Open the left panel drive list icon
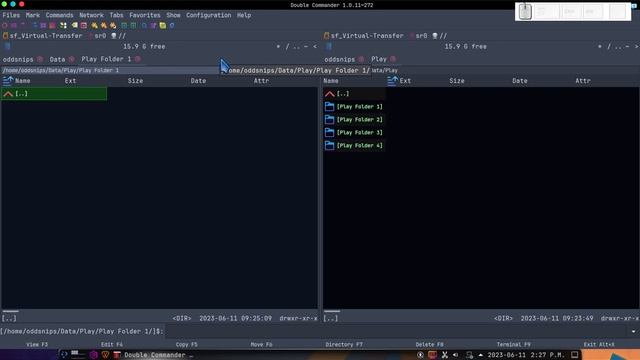This screenshot has width=640, height=360. point(7,47)
